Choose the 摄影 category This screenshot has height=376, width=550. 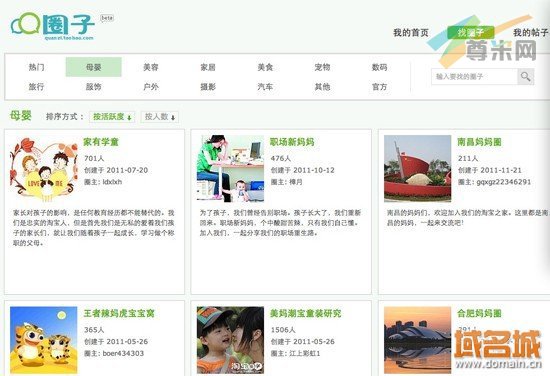click(x=208, y=87)
